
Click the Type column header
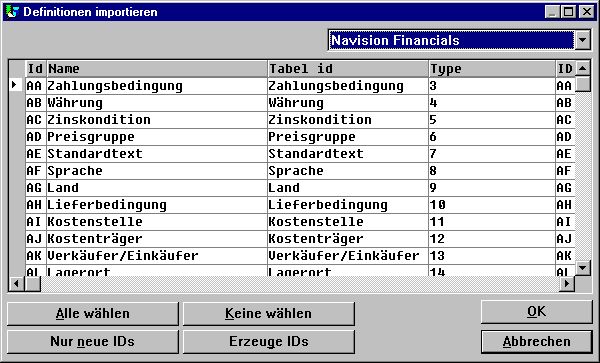(x=492, y=69)
